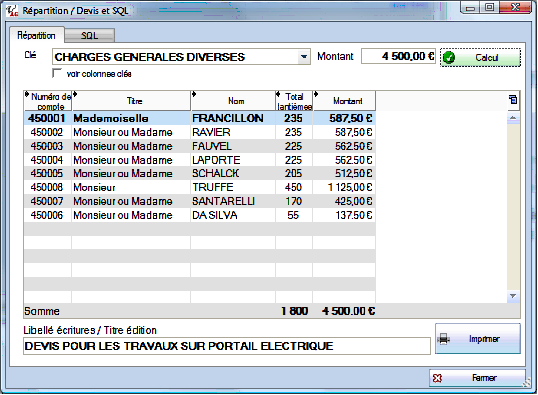The image size is (538, 395).
Task: Sort by the Titre column header
Action: click(131, 101)
